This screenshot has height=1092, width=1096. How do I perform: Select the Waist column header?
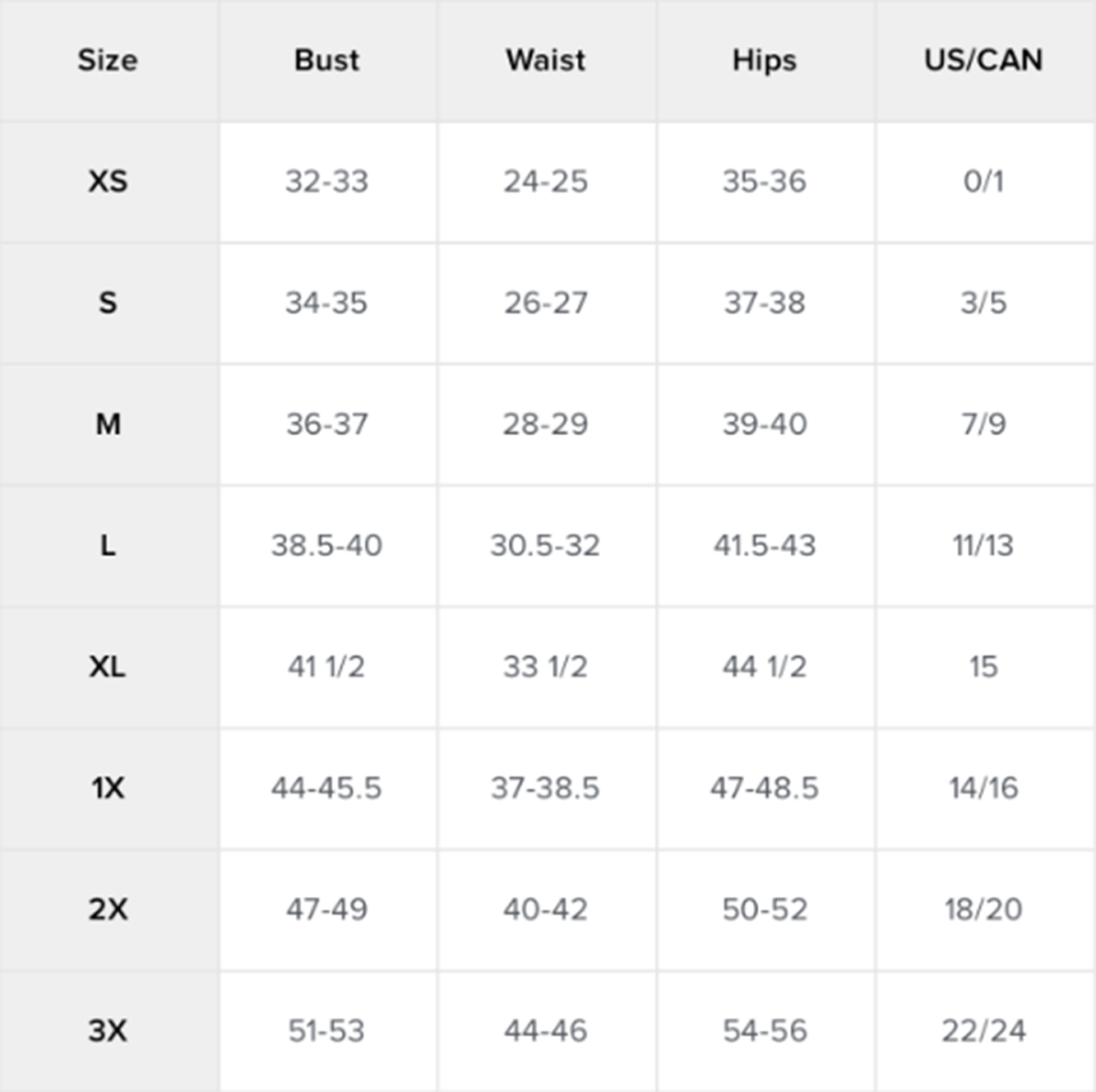(546, 60)
